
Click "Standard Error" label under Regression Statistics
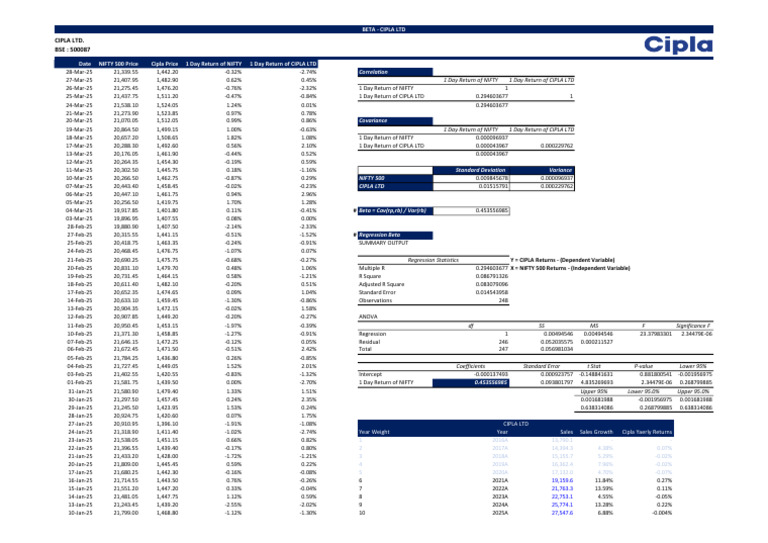377,292
